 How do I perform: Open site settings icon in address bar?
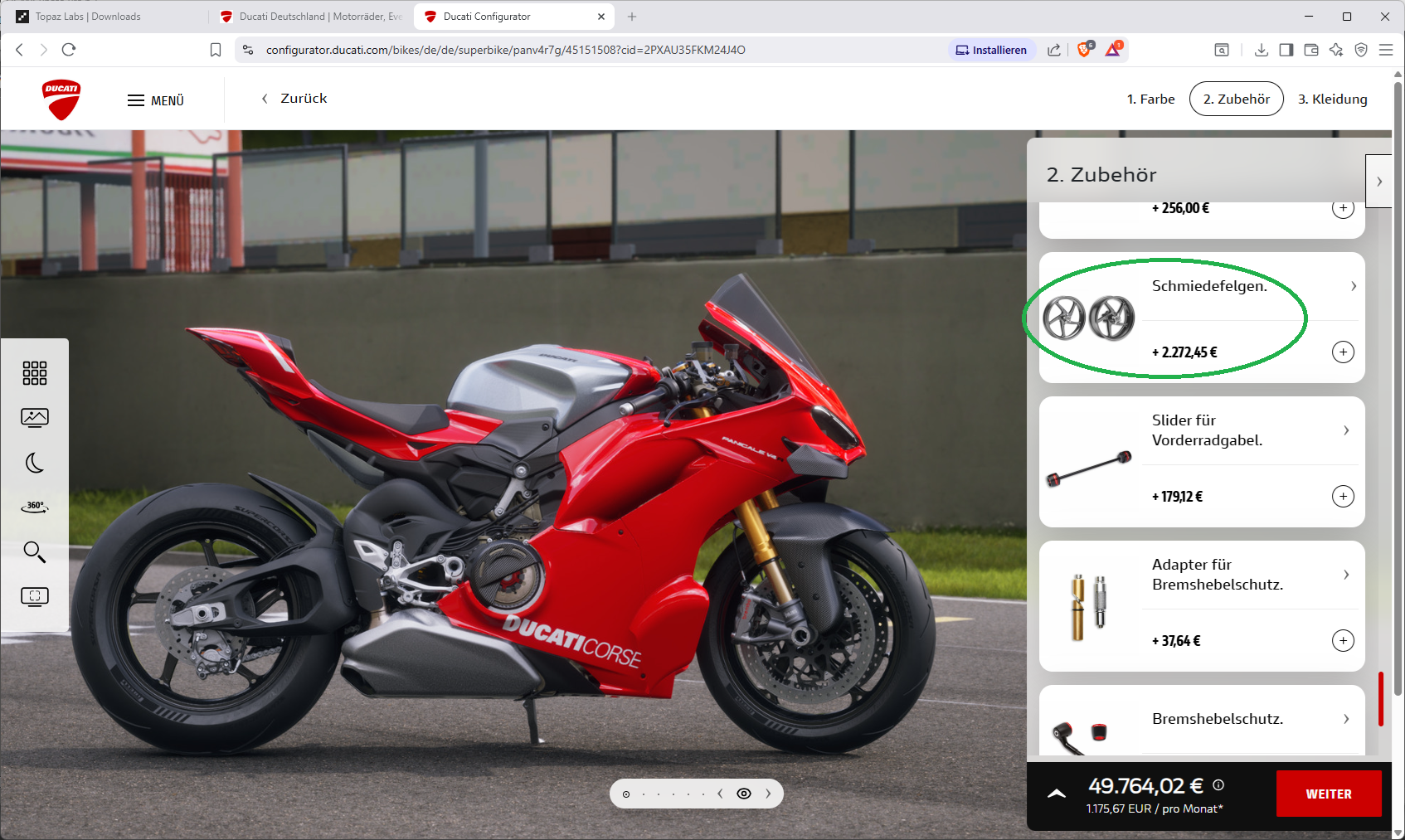[248, 50]
